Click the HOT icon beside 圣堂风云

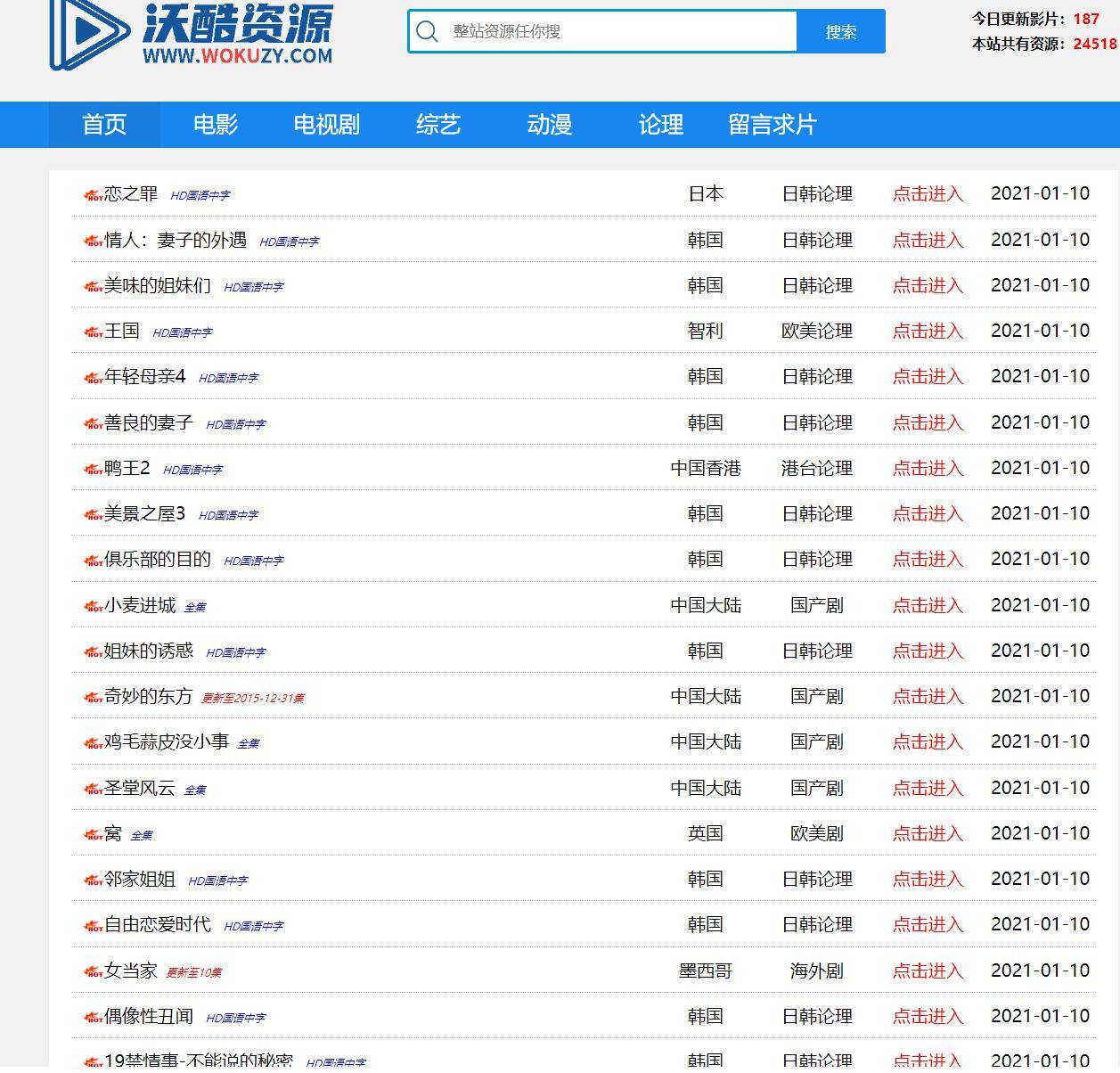coord(94,790)
